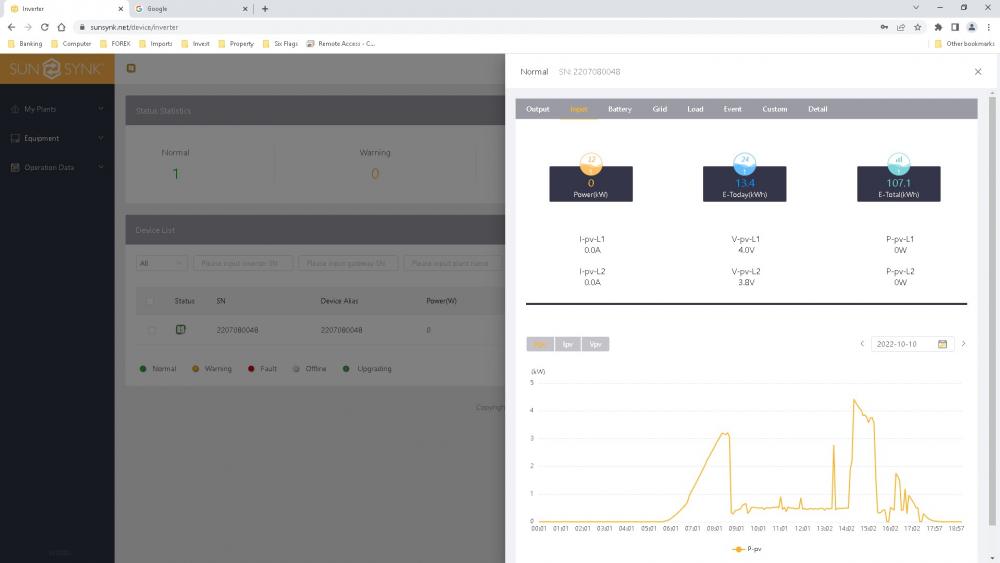Click the E-Total(kWh) gauge icon
The image size is (1000, 563).
(898, 163)
